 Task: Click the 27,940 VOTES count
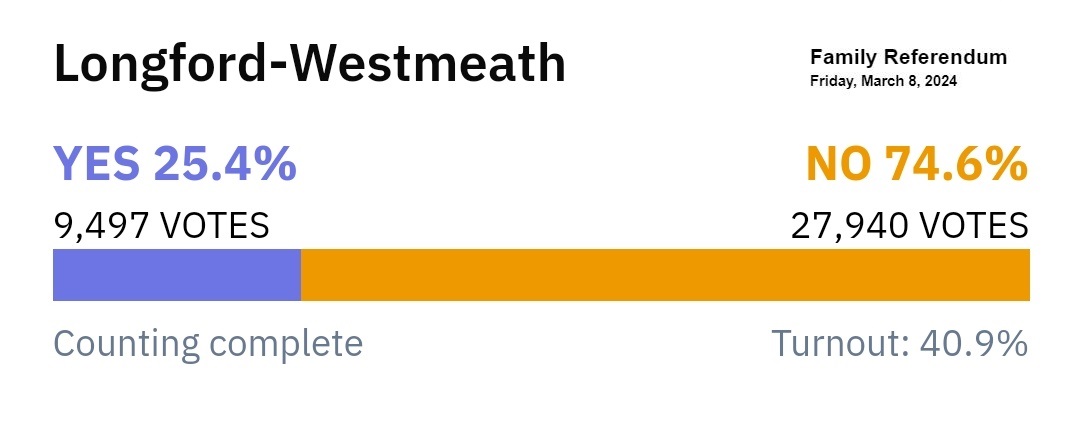coord(909,226)
